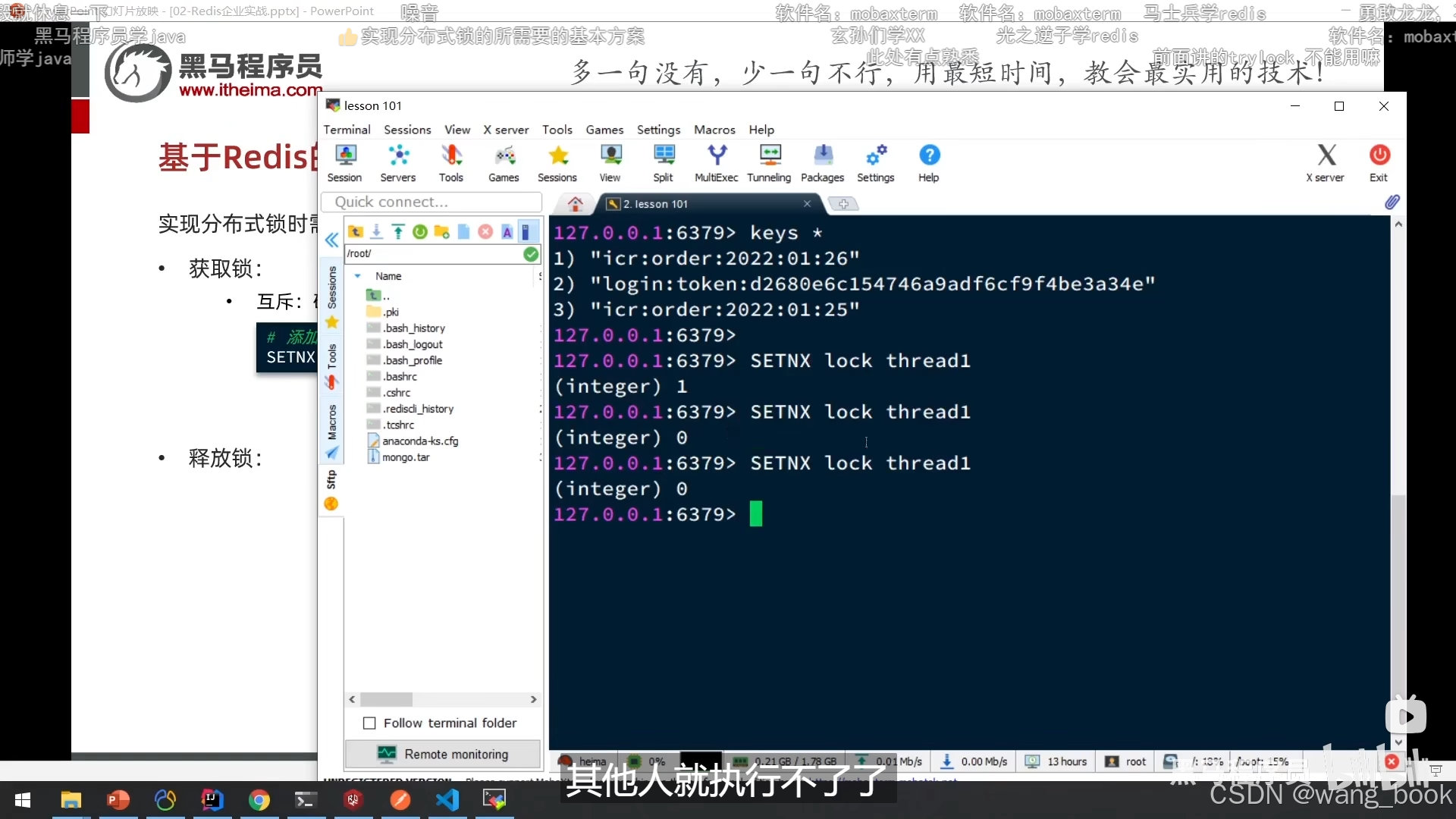Confirm path with green checkmark button
This screenshot has height=819, width=1456.
pos(531,254)
